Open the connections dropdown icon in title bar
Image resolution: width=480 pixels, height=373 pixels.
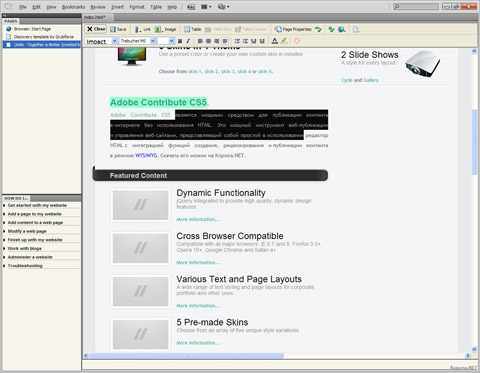223,7
